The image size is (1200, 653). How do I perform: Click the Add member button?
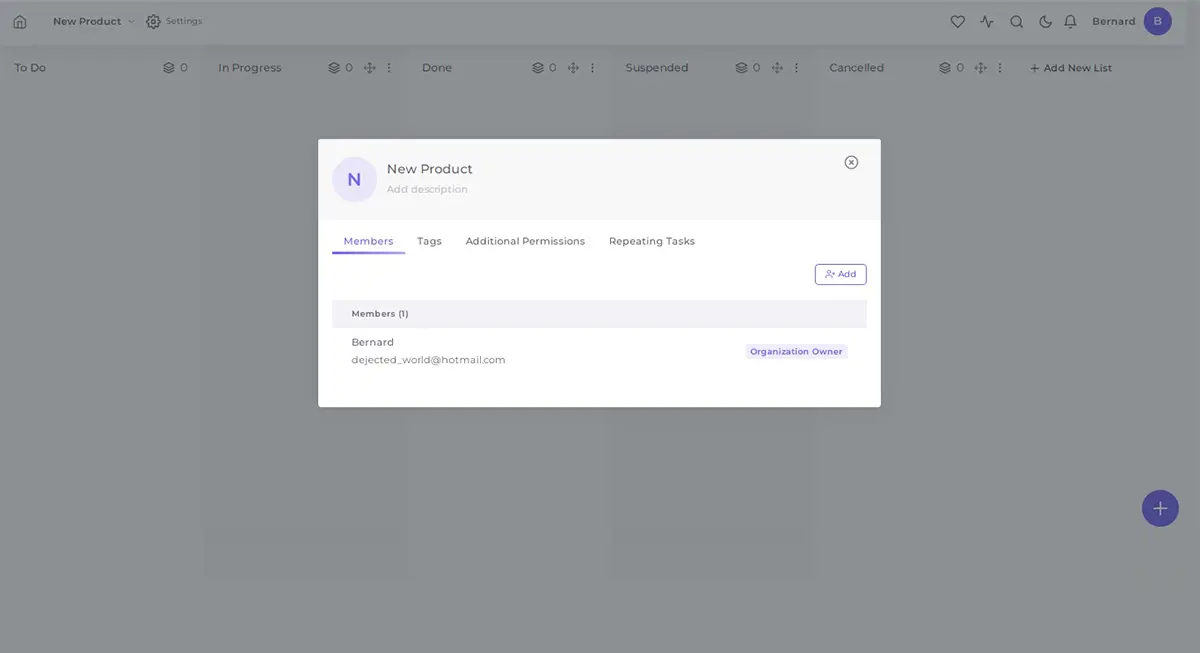(x=840, y=274)
